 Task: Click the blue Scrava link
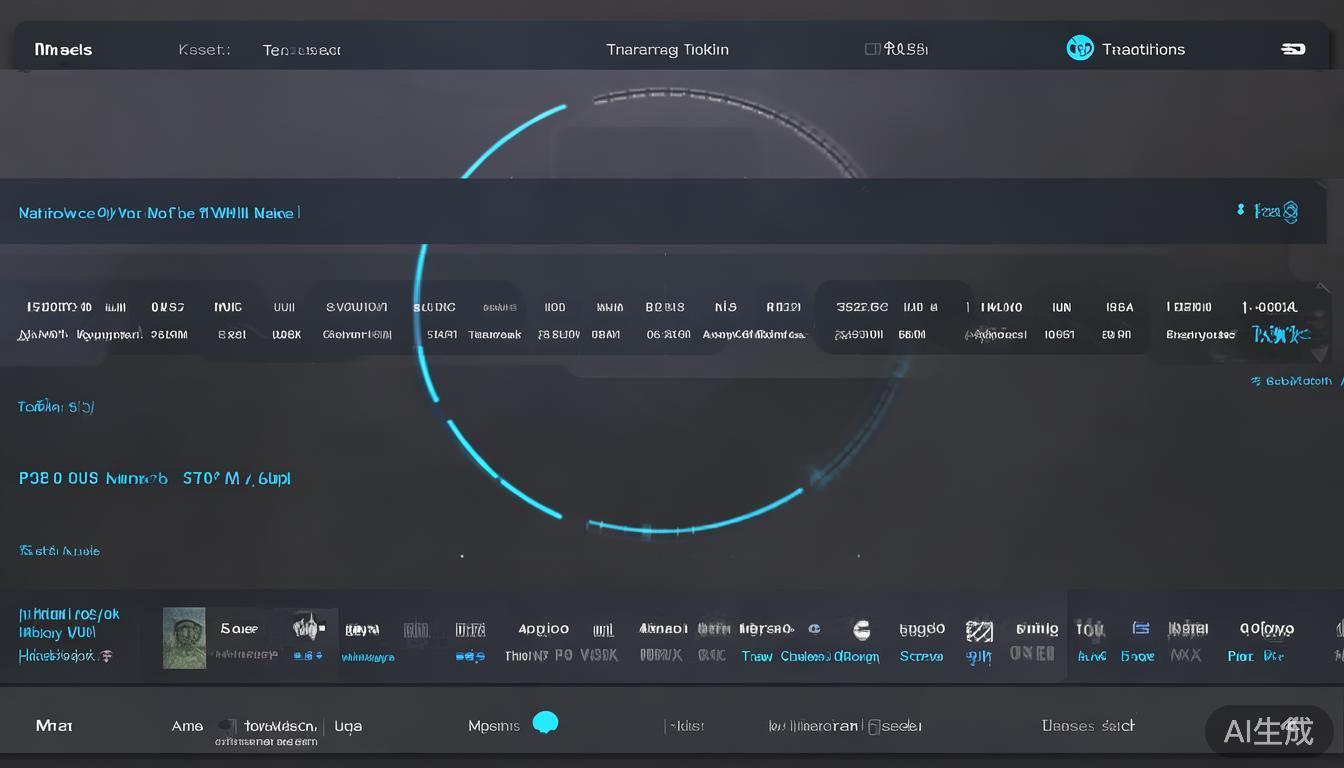[x=921, y=657]
